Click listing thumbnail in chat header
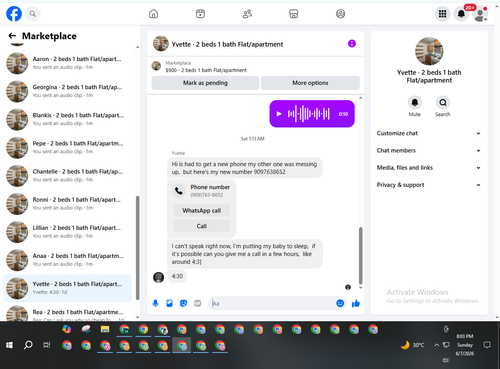 tap(161, 44)
